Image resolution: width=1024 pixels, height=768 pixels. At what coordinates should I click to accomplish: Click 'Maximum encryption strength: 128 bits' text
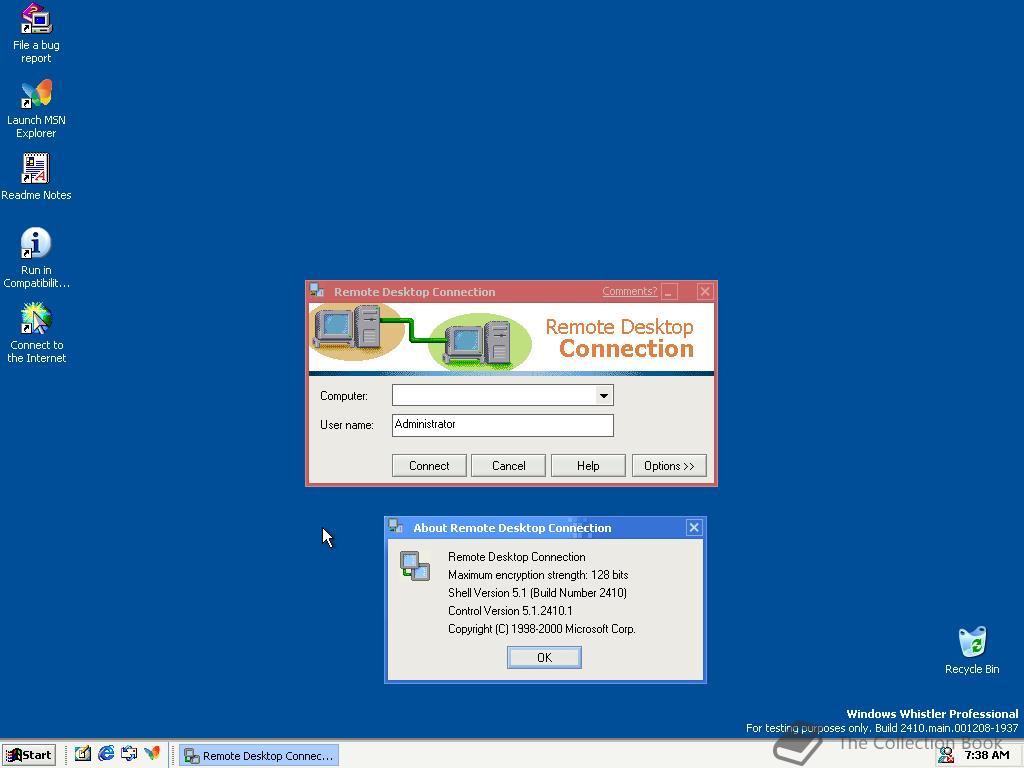tap(538, 575)
